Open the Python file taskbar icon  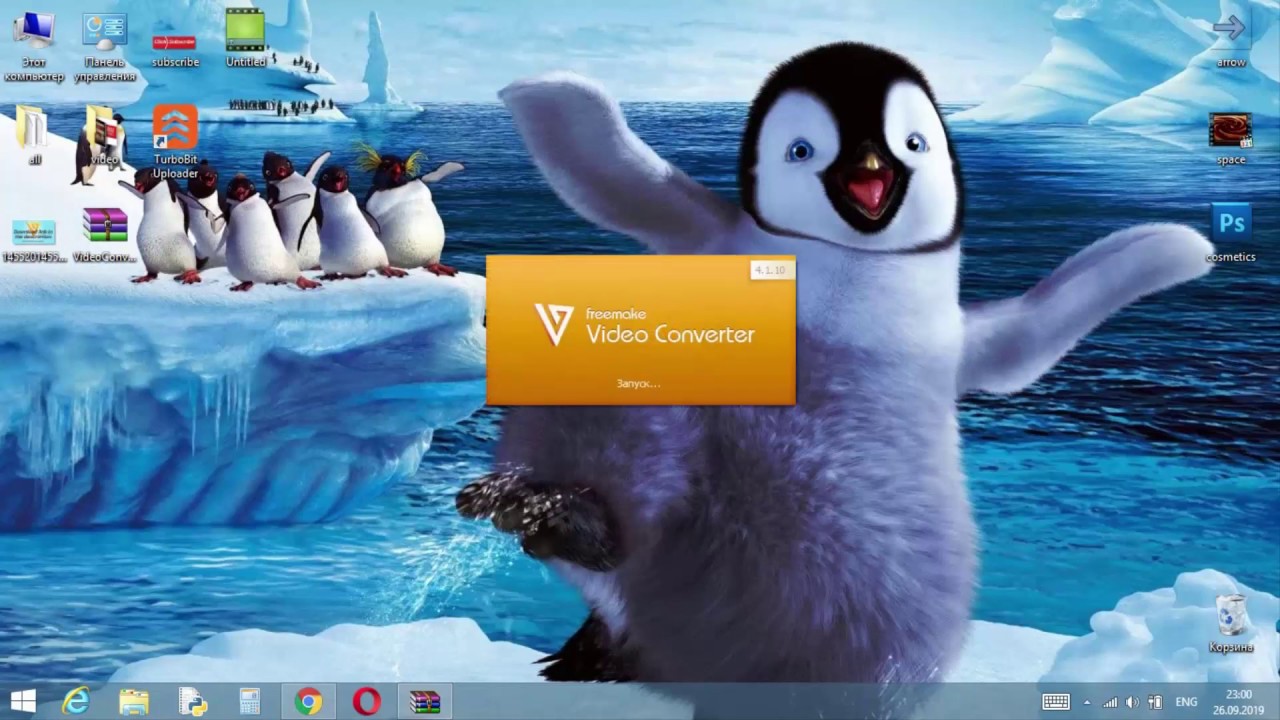point(192,702)
